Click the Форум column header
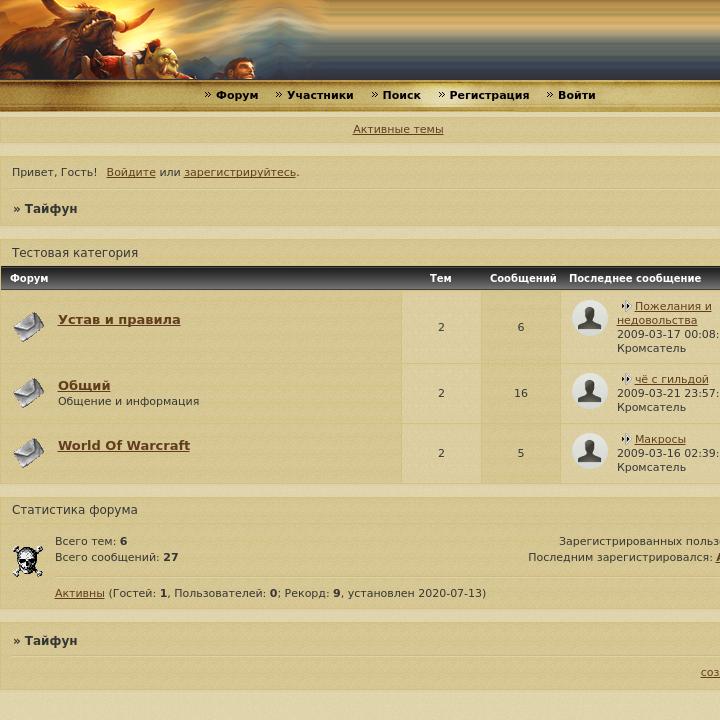720x720 pixels. pos(29,278)
